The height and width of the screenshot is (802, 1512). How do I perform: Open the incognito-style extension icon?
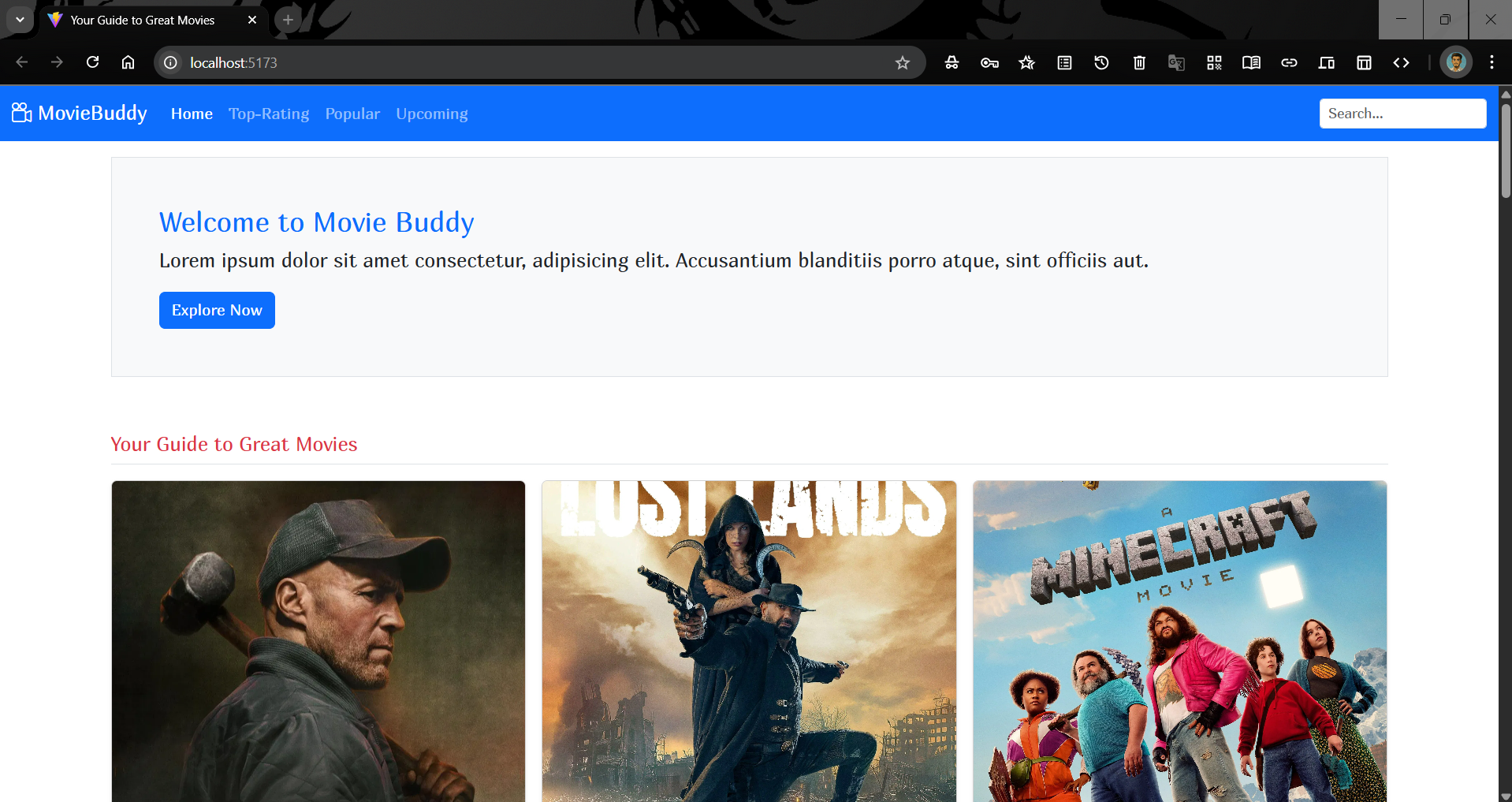(952, 62)
